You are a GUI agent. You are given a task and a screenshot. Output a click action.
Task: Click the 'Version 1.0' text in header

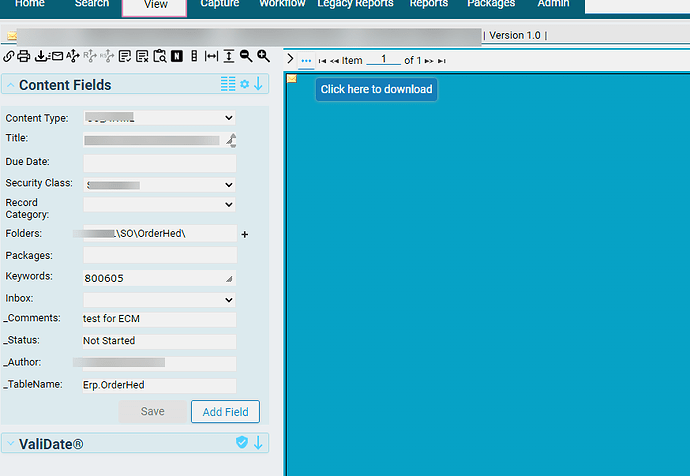point(514,36)
